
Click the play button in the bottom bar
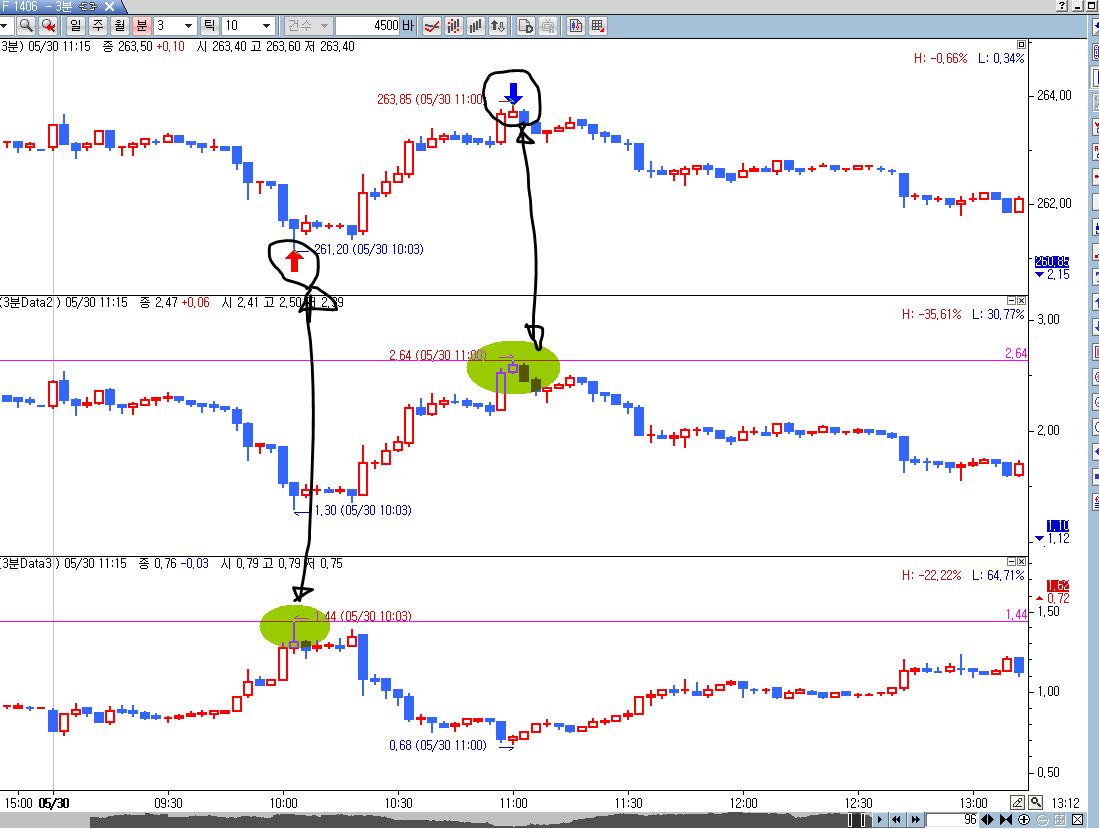click(880, 819)
